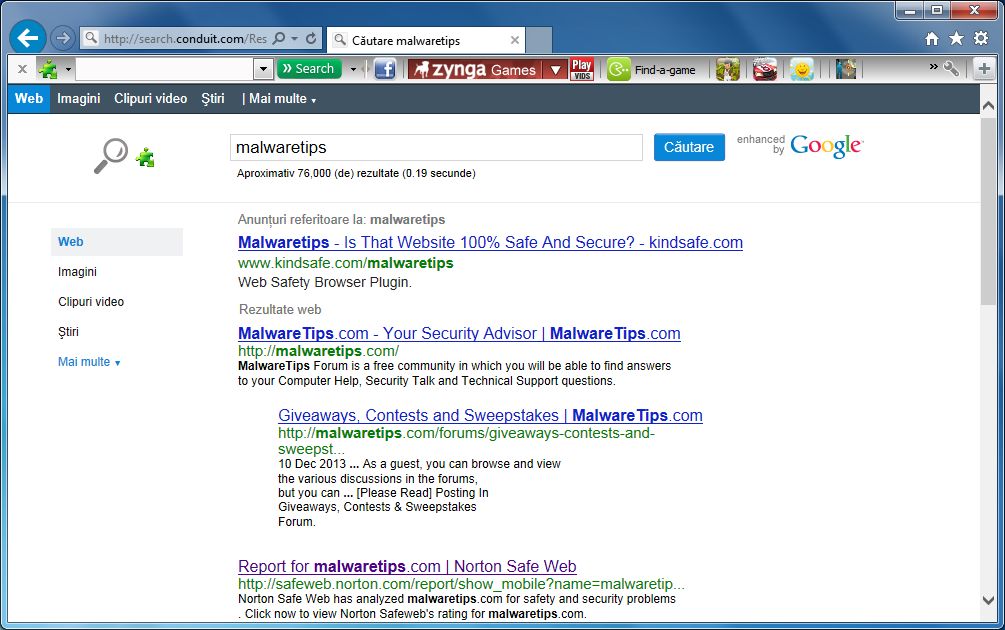Select the Web tab in top navigation
1005x630 pixels.
click(29, 99)
